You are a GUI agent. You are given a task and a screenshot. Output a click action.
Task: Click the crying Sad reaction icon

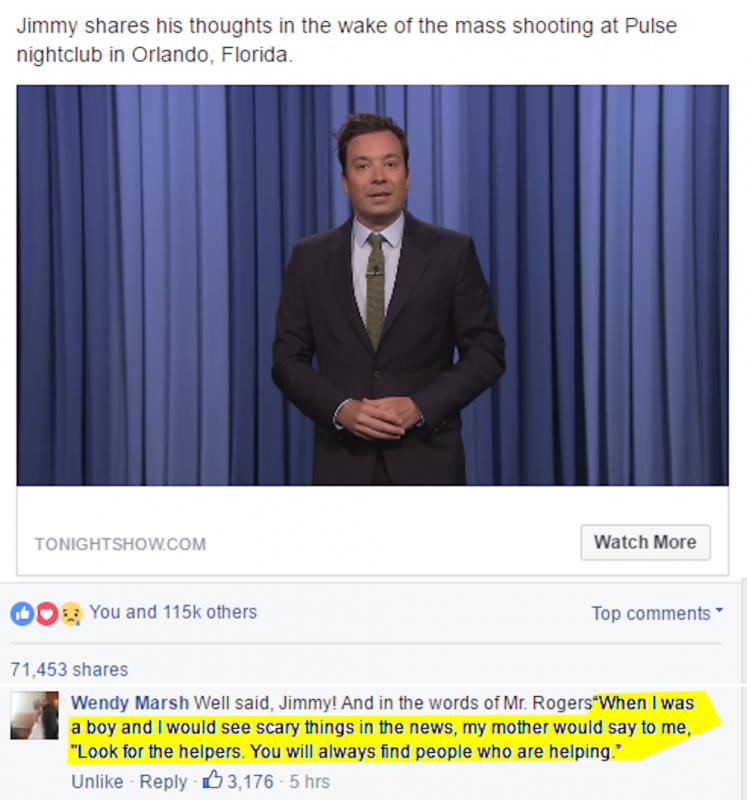70,613
